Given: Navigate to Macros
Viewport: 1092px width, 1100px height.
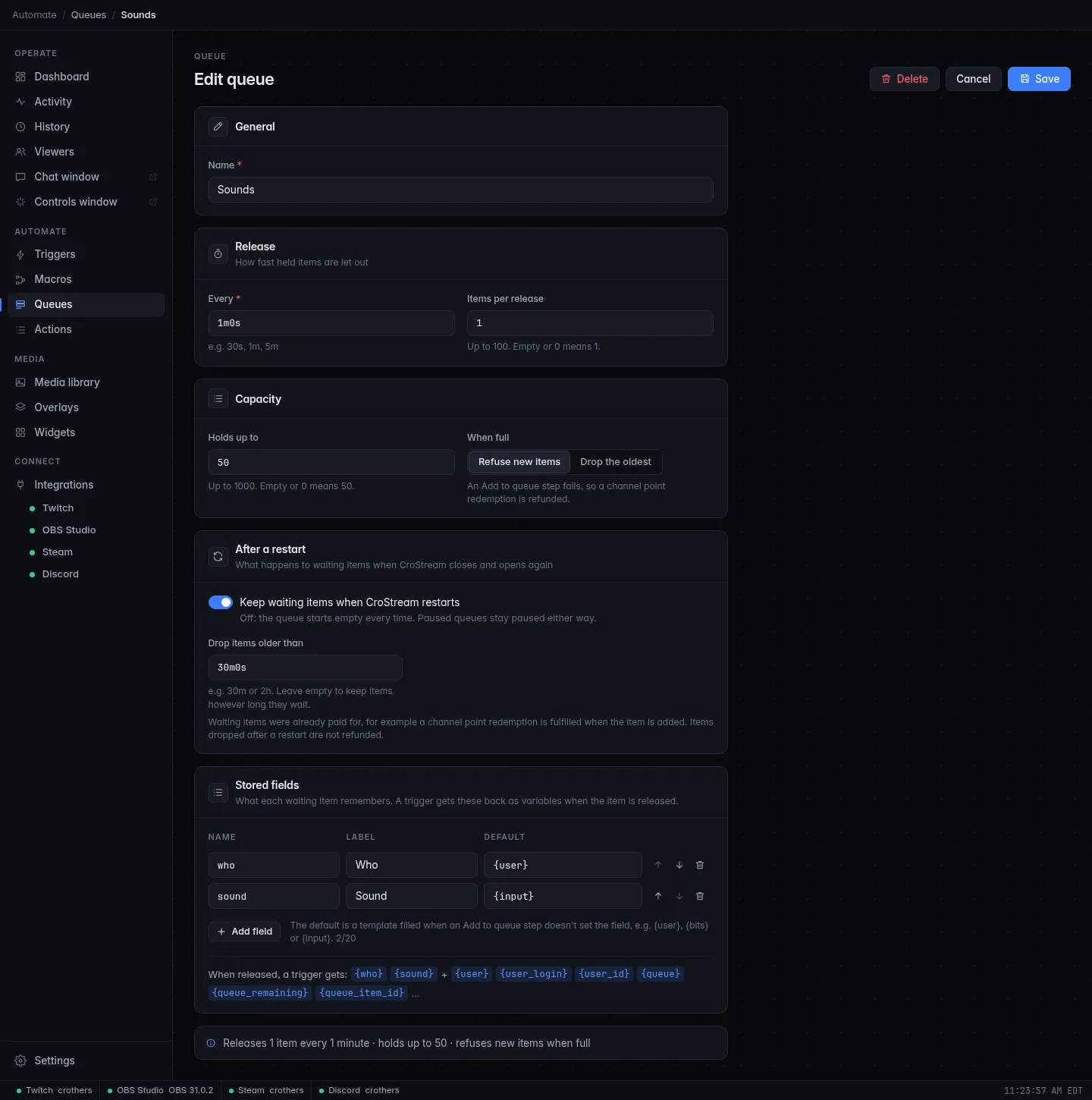Looking at the screenshot, I should (86, 279).
